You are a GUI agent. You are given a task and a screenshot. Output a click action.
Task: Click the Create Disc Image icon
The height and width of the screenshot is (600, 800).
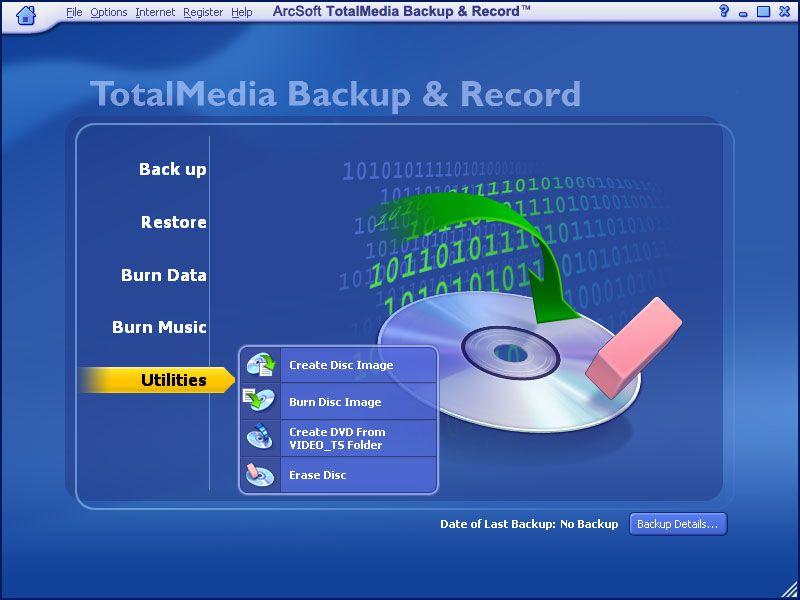coord(261,365)
